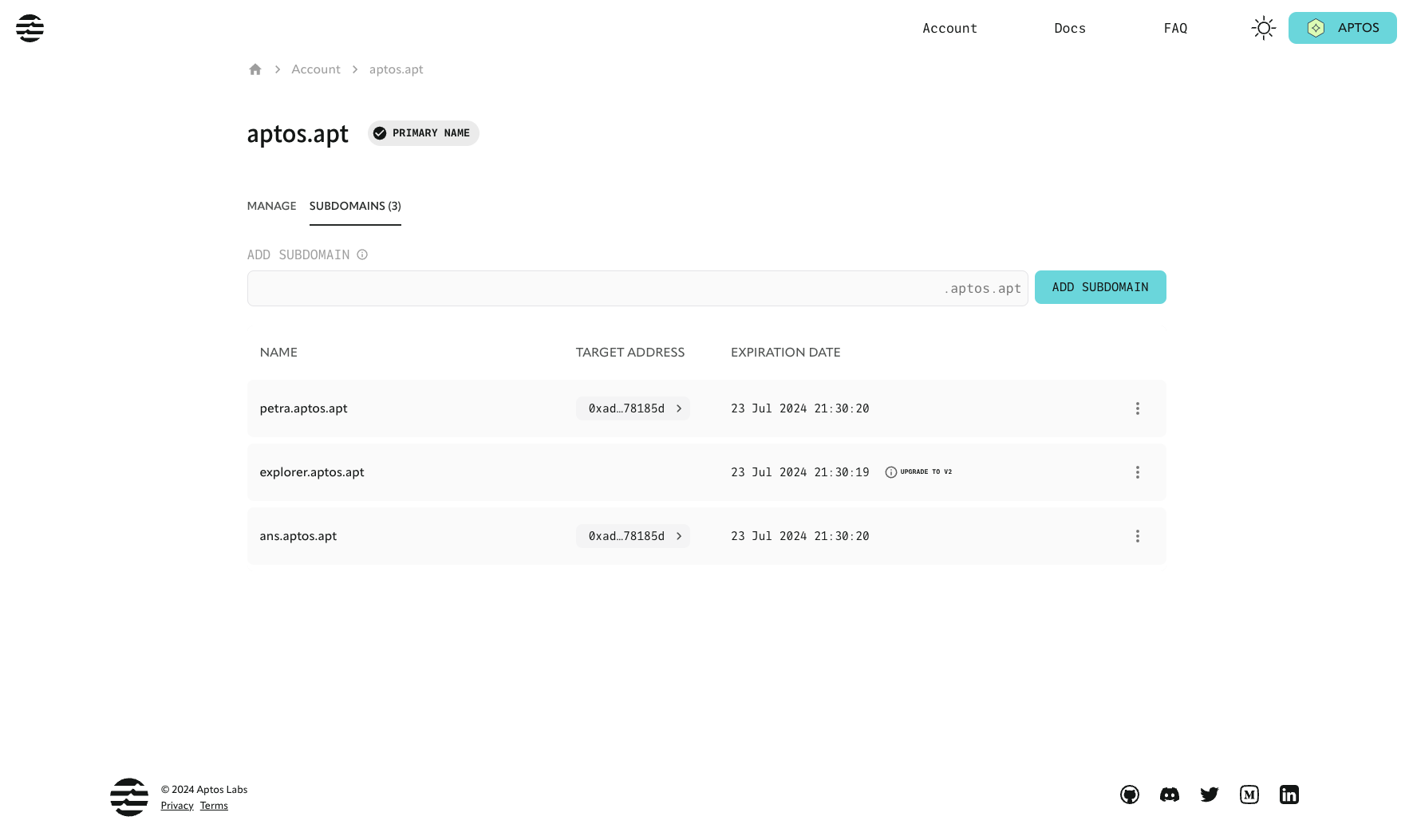This screenshot has width=1413, height=840.
Task: Open the Docs navigation link
Action: 1070,28
